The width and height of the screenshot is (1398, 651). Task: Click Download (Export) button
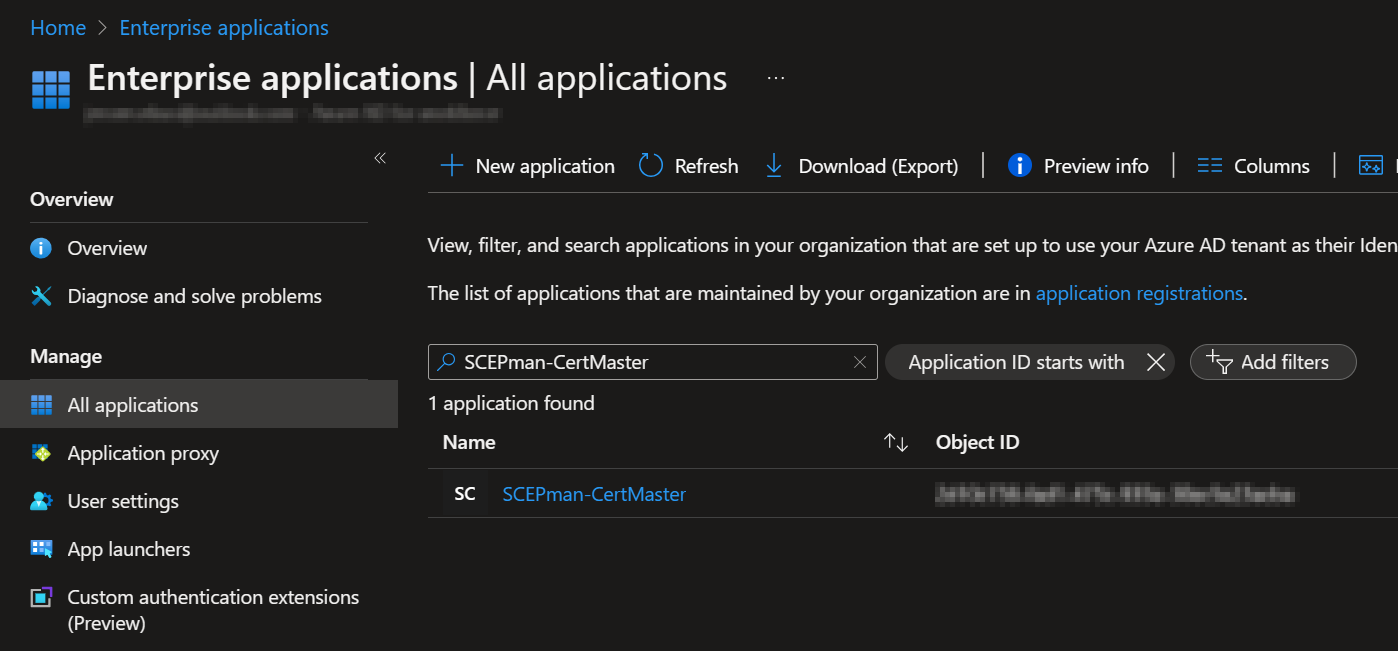pos(862,166)
